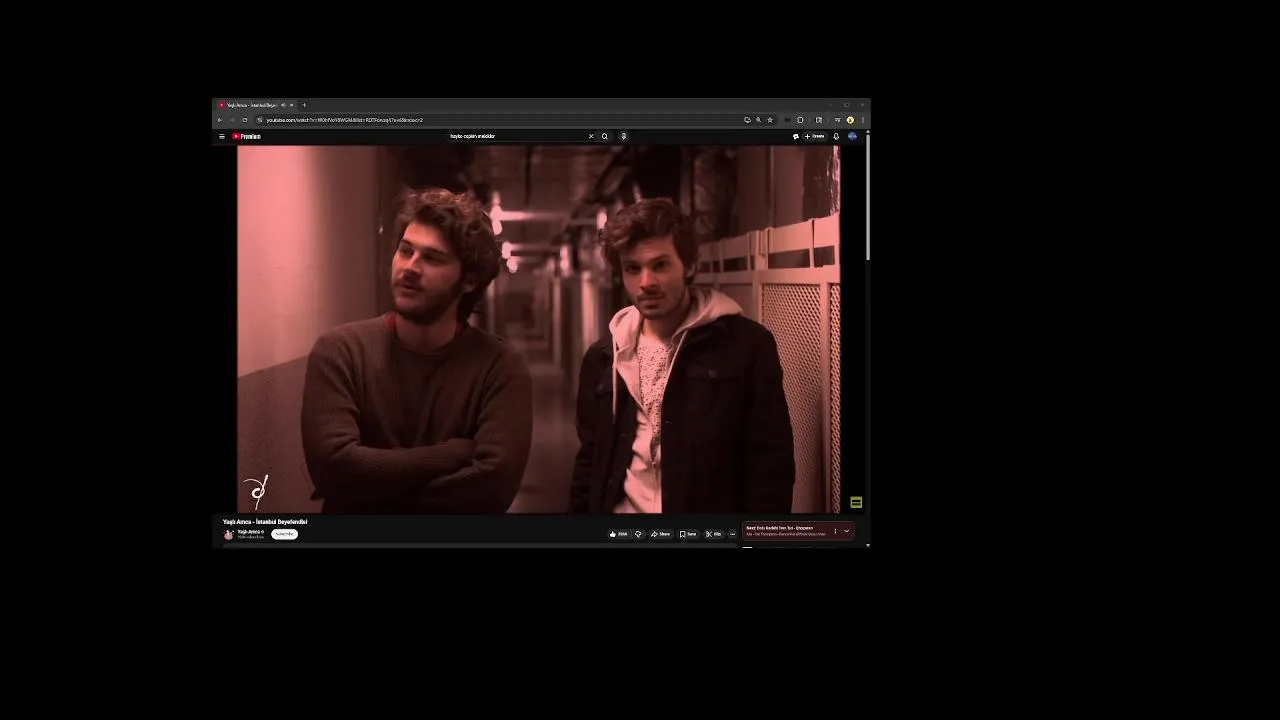Image resolution: width=1280 pixels, height=720 pixels.
Task: Open the Yaşlı Amca channel avatar
Action: click(229, 534)
